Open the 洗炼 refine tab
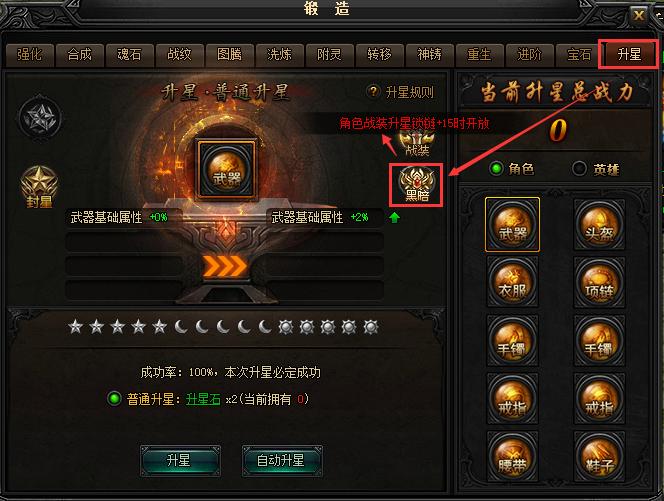 [x=279, y=55]
